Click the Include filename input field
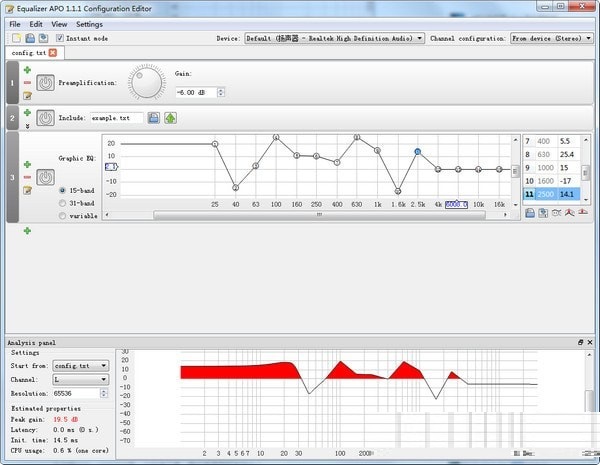 (116, 118)
